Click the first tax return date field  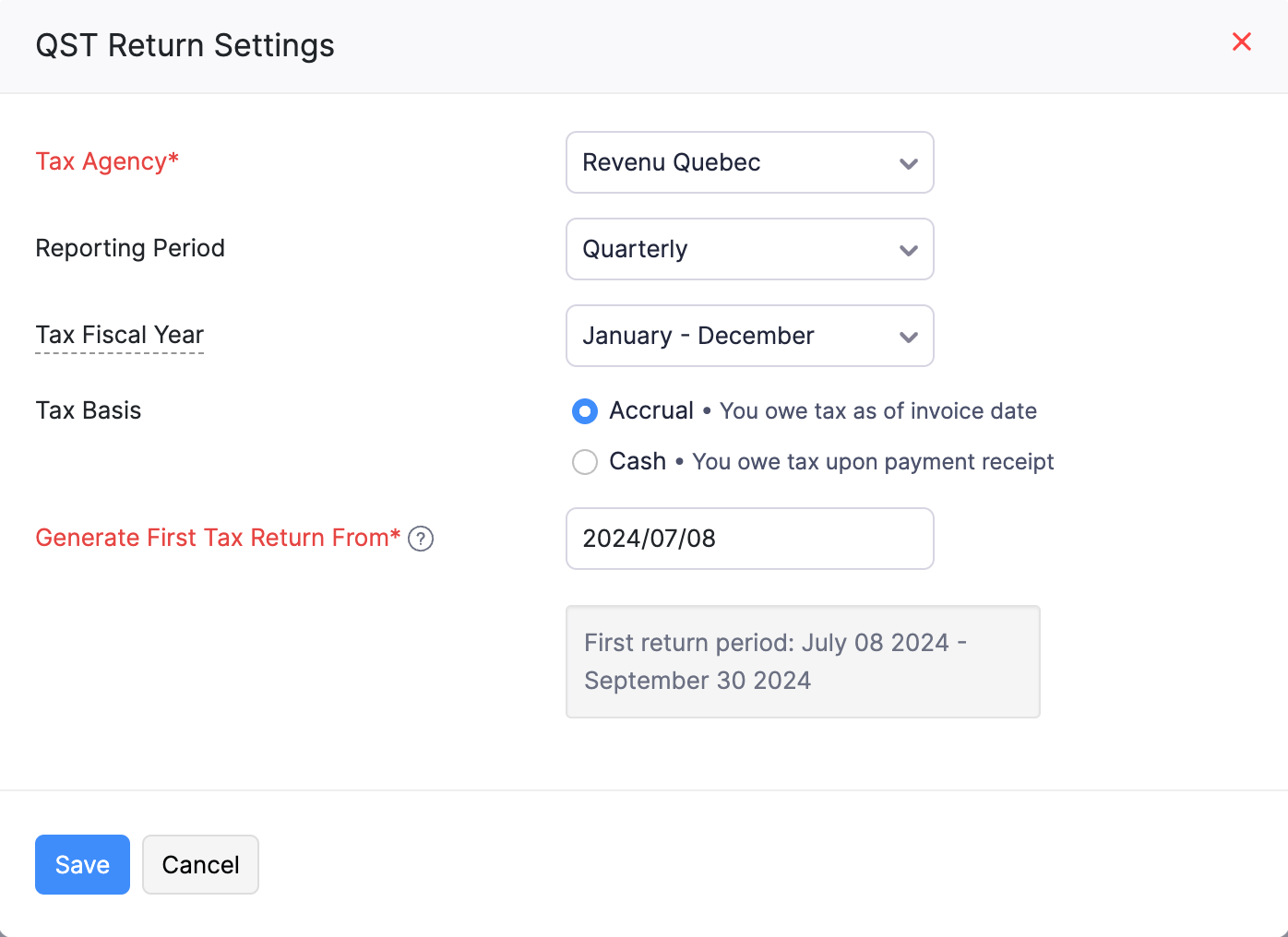748,539
